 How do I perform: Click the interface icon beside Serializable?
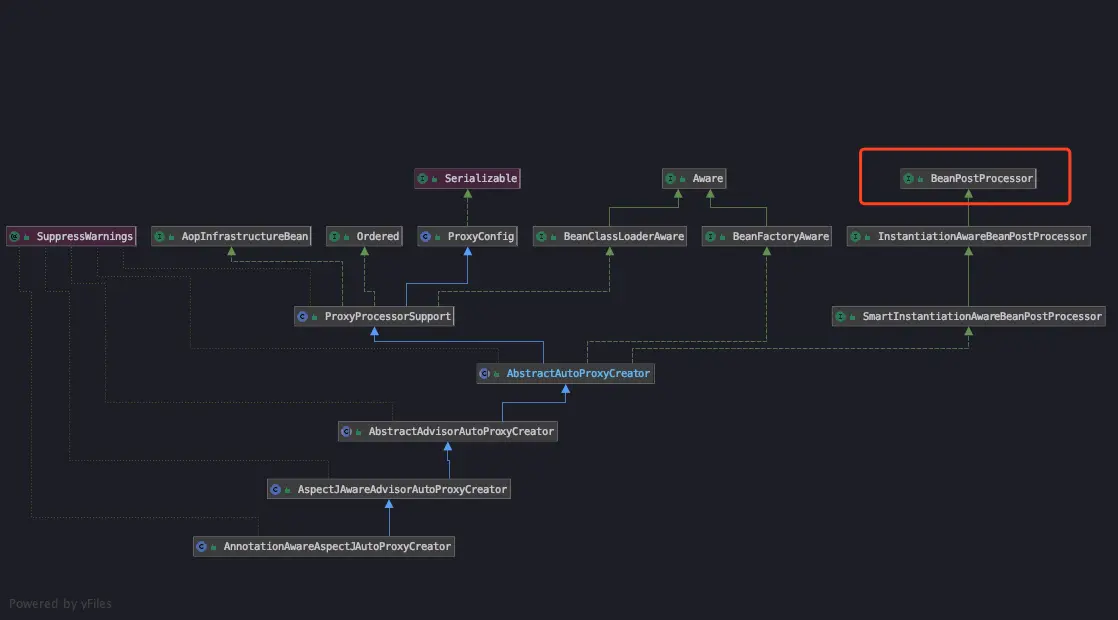(x=424, y=178)
